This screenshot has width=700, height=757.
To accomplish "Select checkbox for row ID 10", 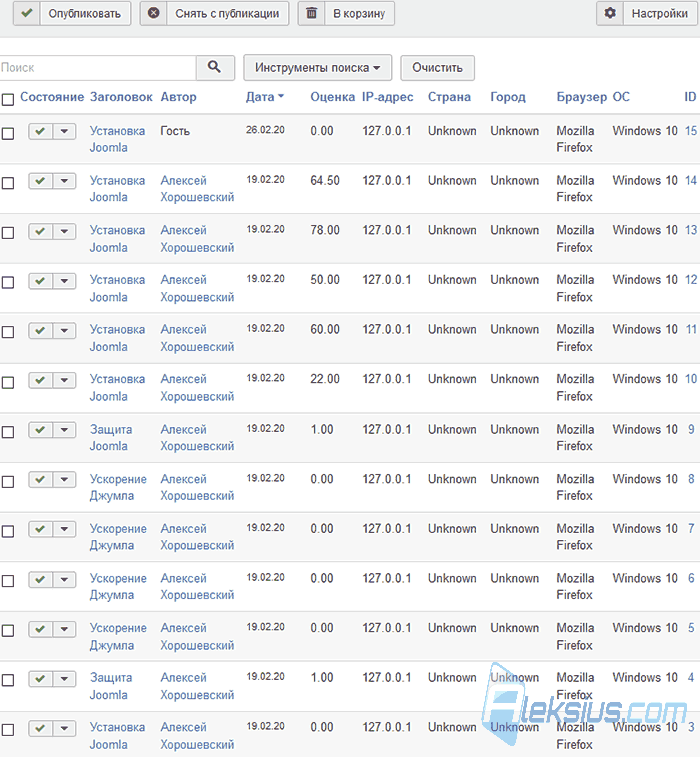I will (x=8, y=382).
